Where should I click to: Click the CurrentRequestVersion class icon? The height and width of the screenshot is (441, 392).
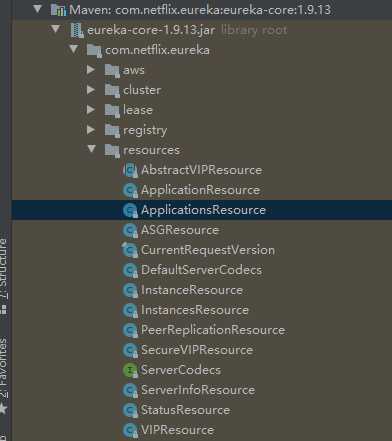(x=130, y=250)
